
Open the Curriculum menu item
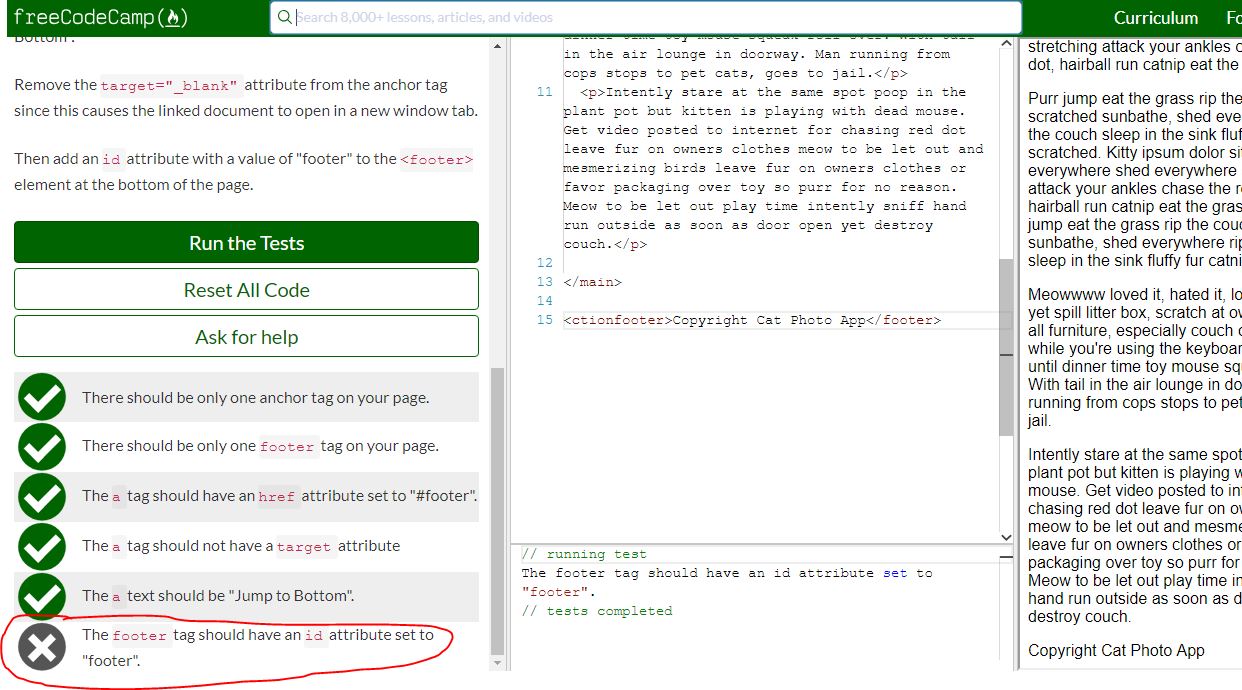1155,18
